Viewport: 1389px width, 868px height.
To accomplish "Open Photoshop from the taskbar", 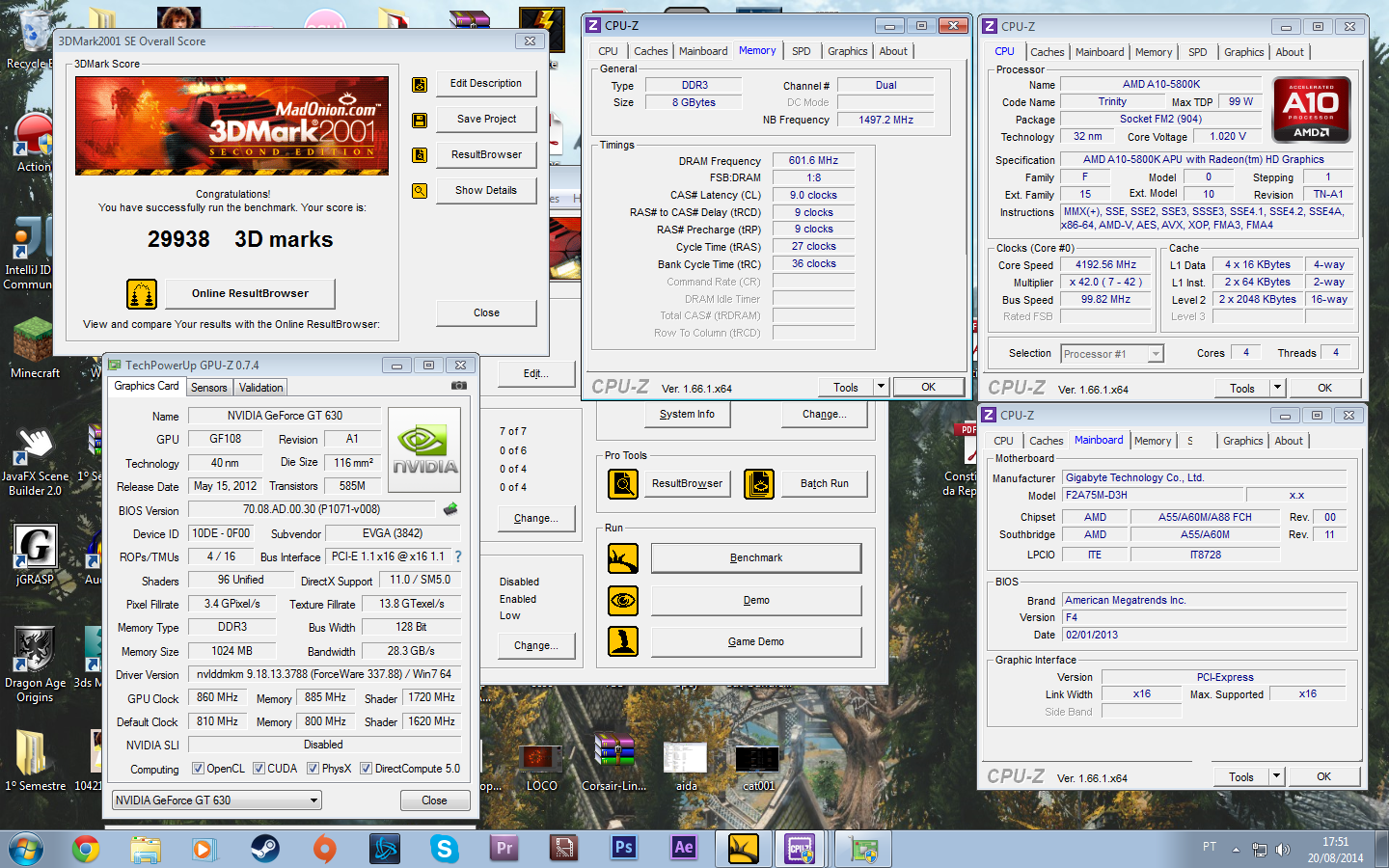I will point(623,849).
